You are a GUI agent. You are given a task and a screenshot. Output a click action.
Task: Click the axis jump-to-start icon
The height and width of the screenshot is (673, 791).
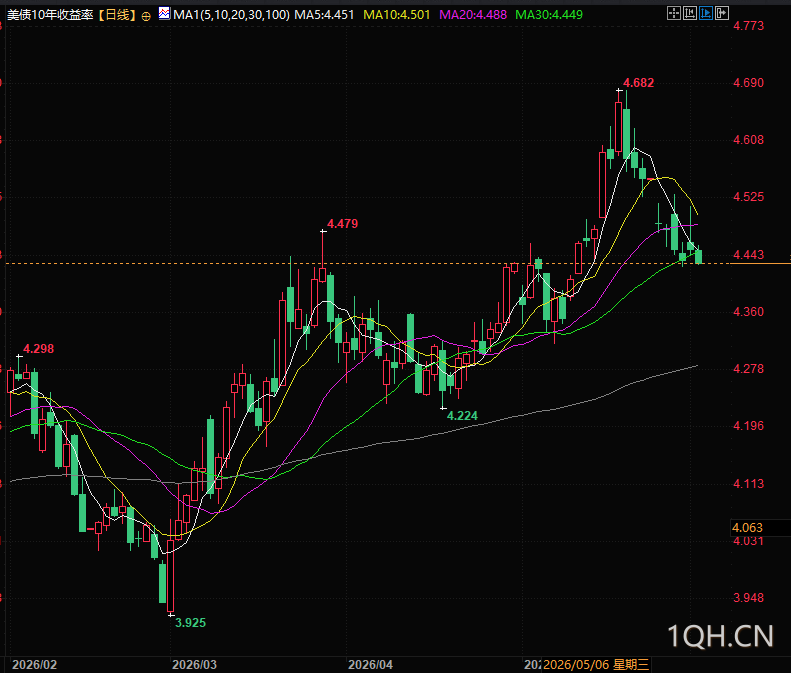point(690,13)
